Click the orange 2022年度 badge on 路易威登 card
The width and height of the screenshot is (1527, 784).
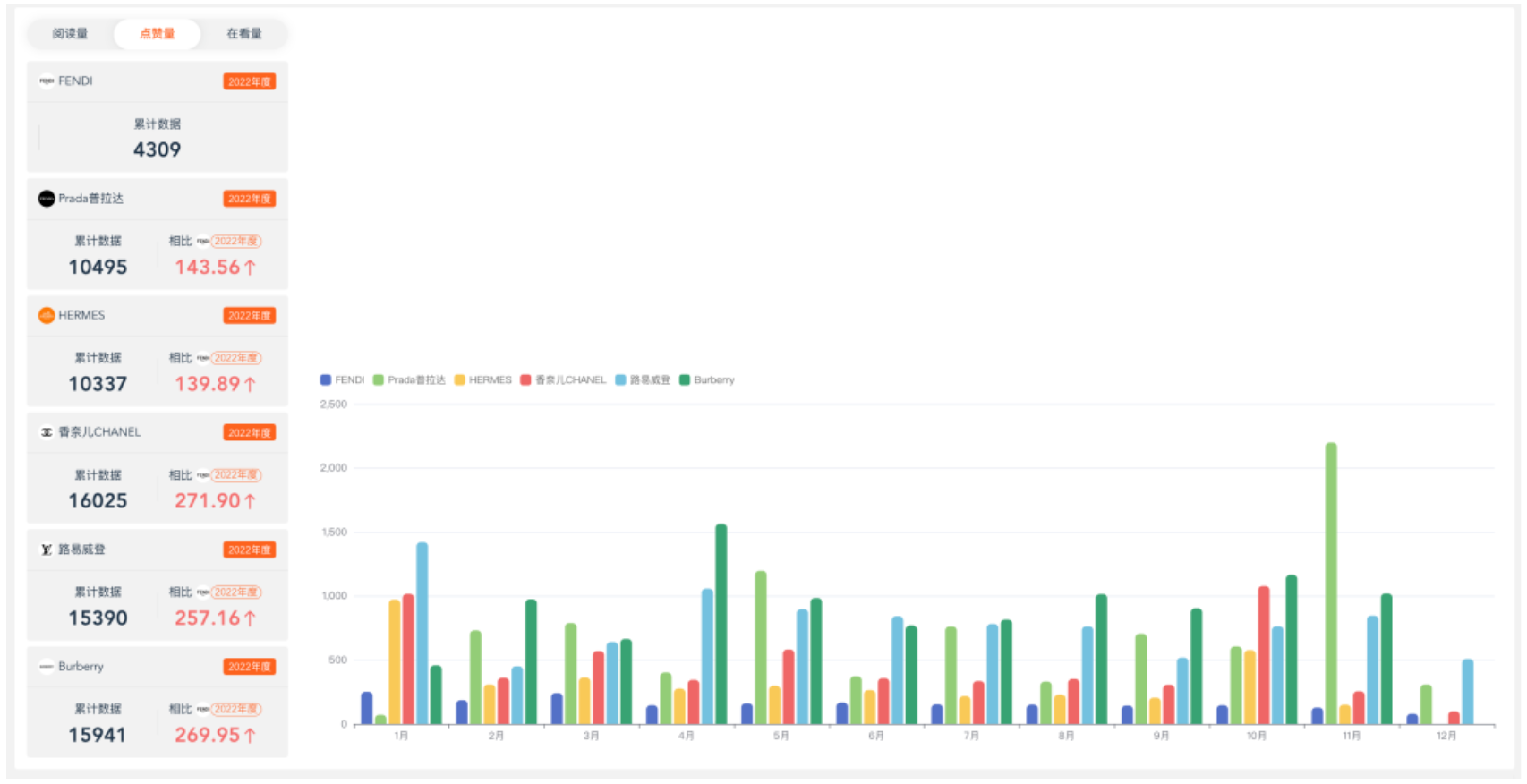coord(250,550)
